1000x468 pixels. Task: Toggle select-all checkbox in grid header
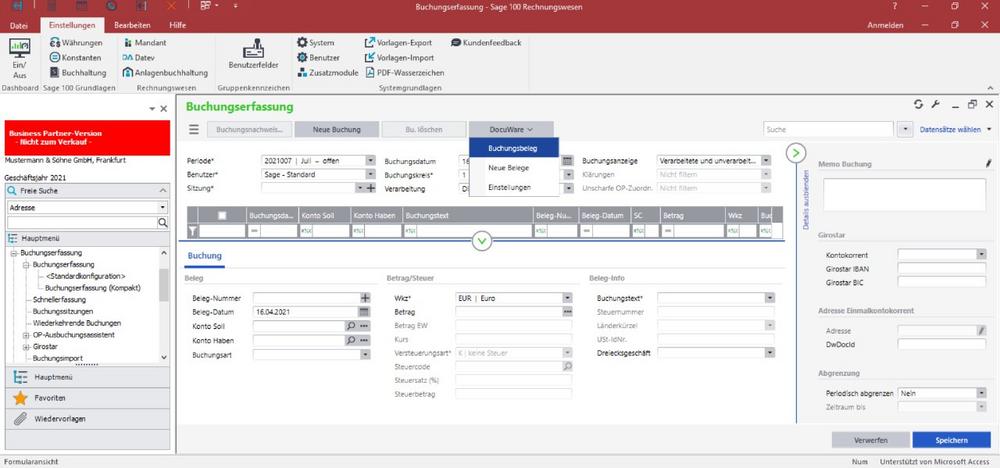(x=222, y=216)
